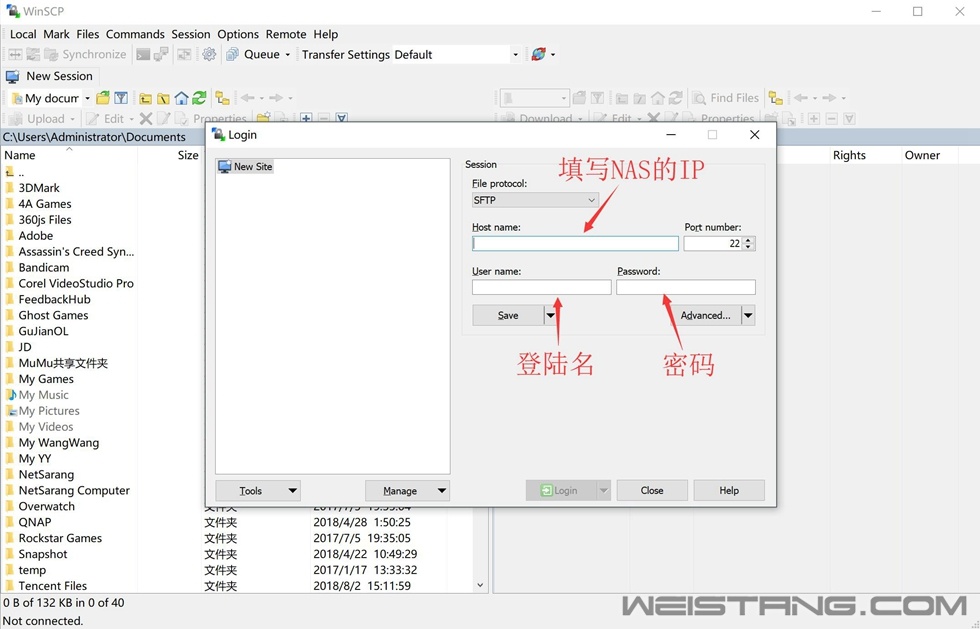Click the local forward arrow icon
Image resolution: width=980 pixels, height=629 pixels.
pos(276,98)
